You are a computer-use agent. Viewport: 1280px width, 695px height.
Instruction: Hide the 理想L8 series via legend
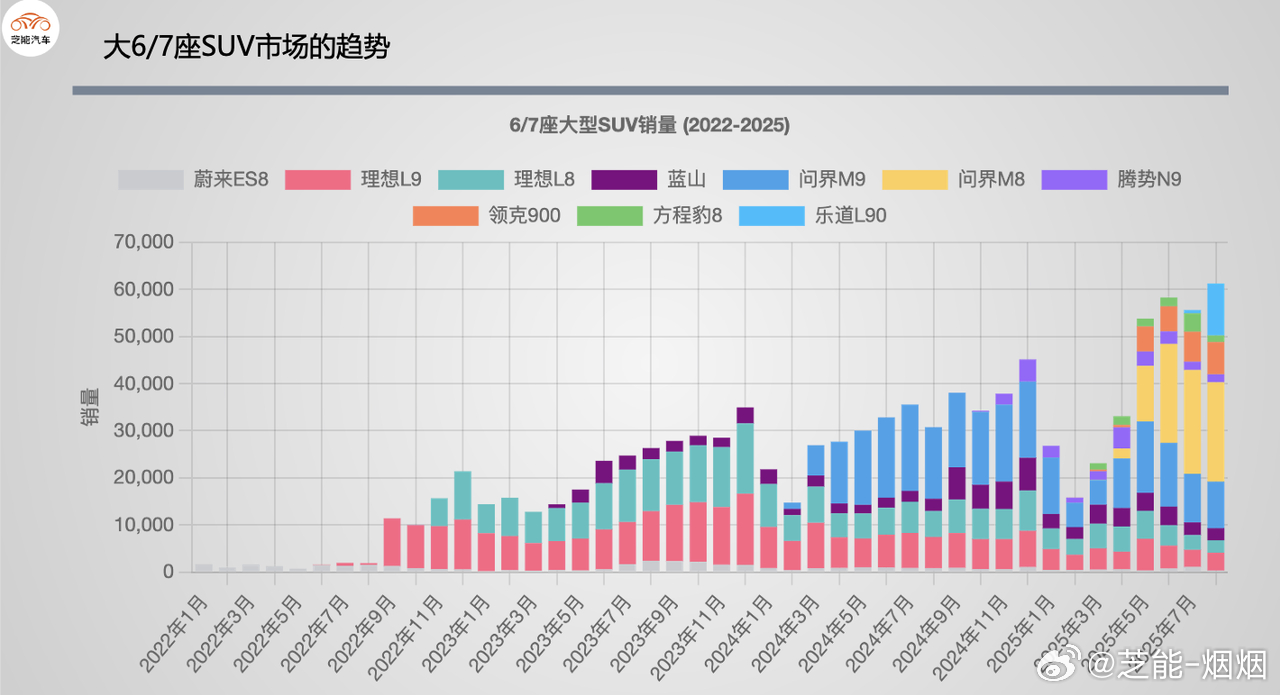coord(471,180)
